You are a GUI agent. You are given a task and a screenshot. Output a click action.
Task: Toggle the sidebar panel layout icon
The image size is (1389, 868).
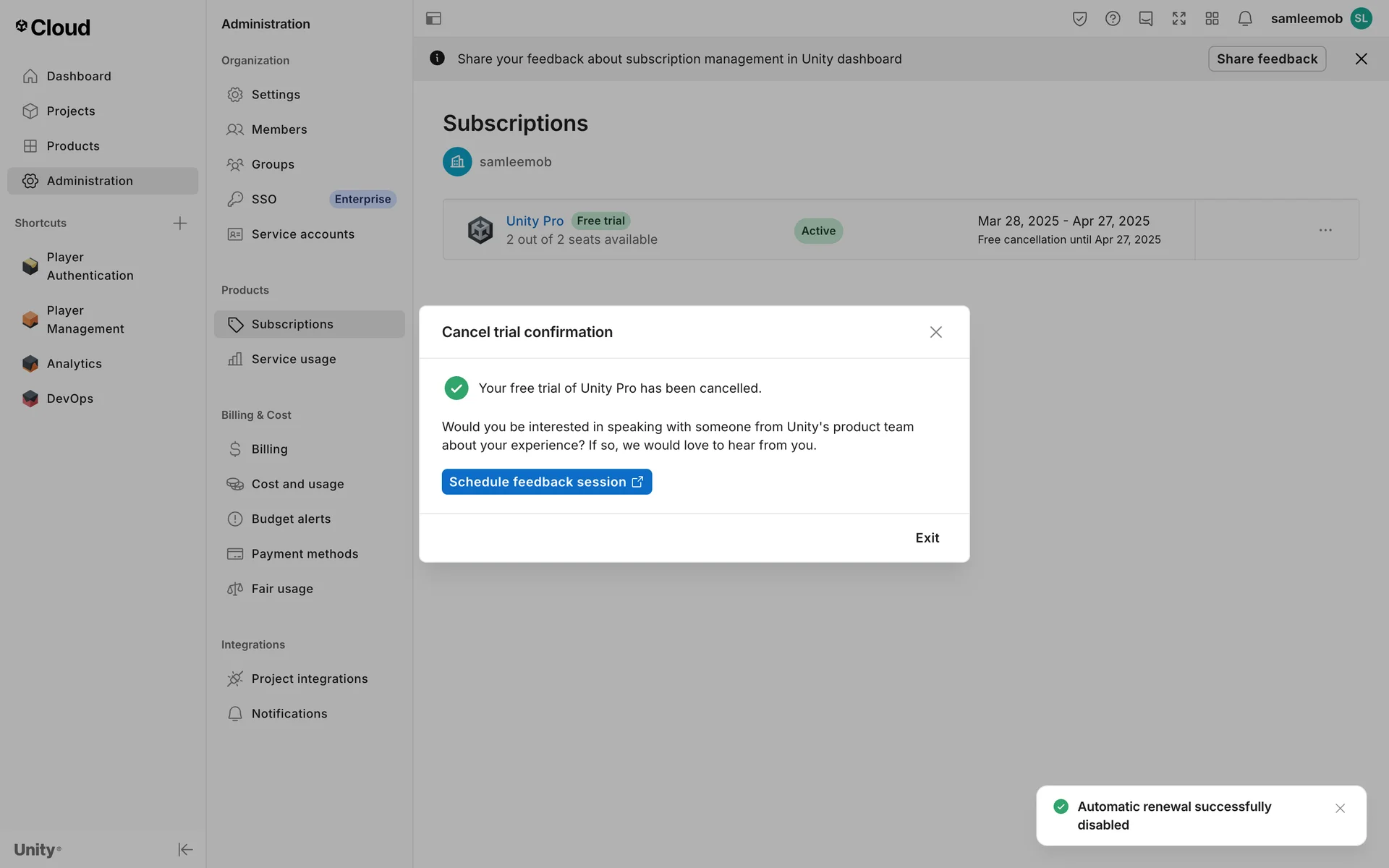pyautogui.click(x=433, y=19)
